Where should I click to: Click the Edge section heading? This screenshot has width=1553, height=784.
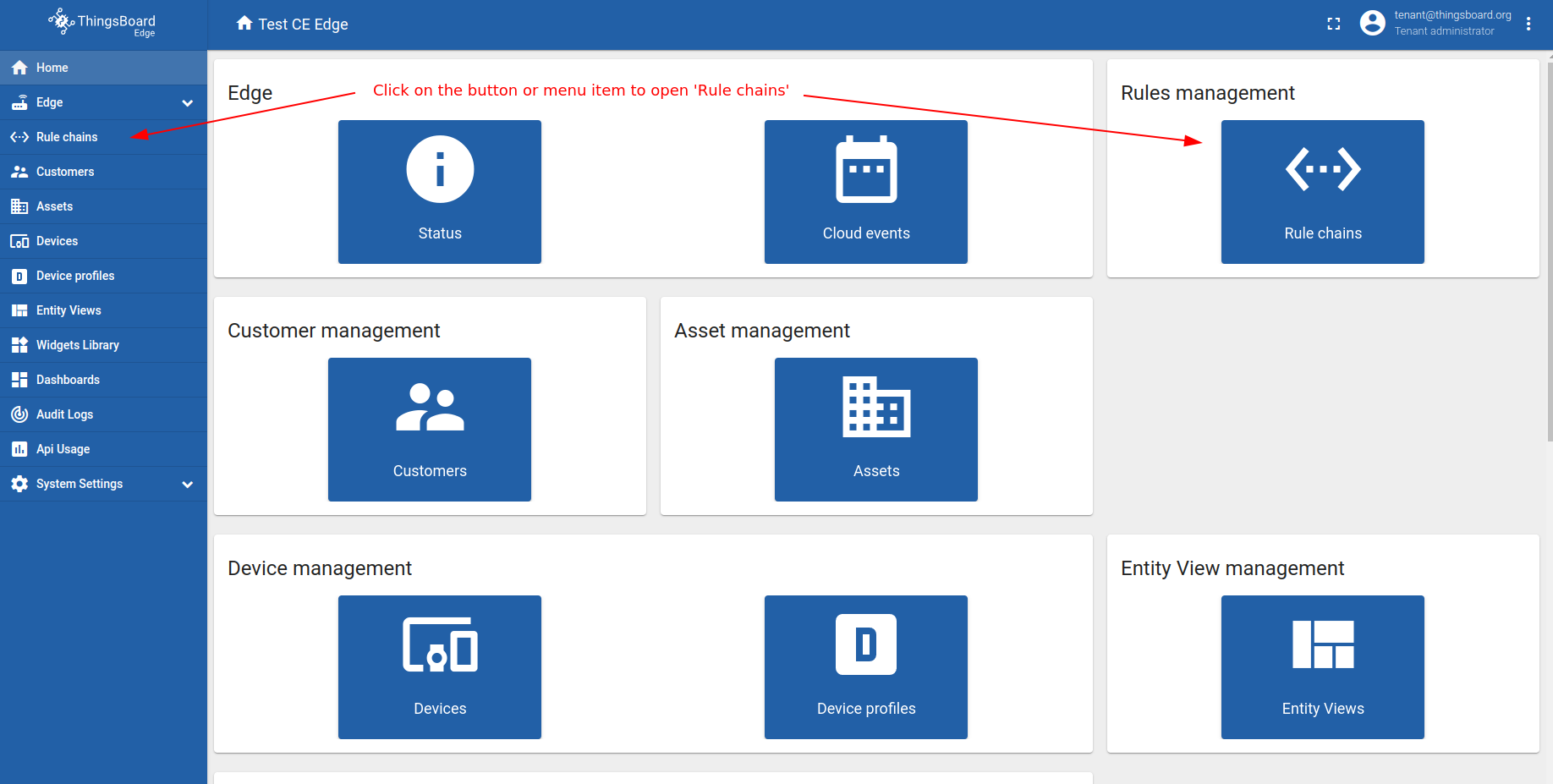[x=250, y=93]
